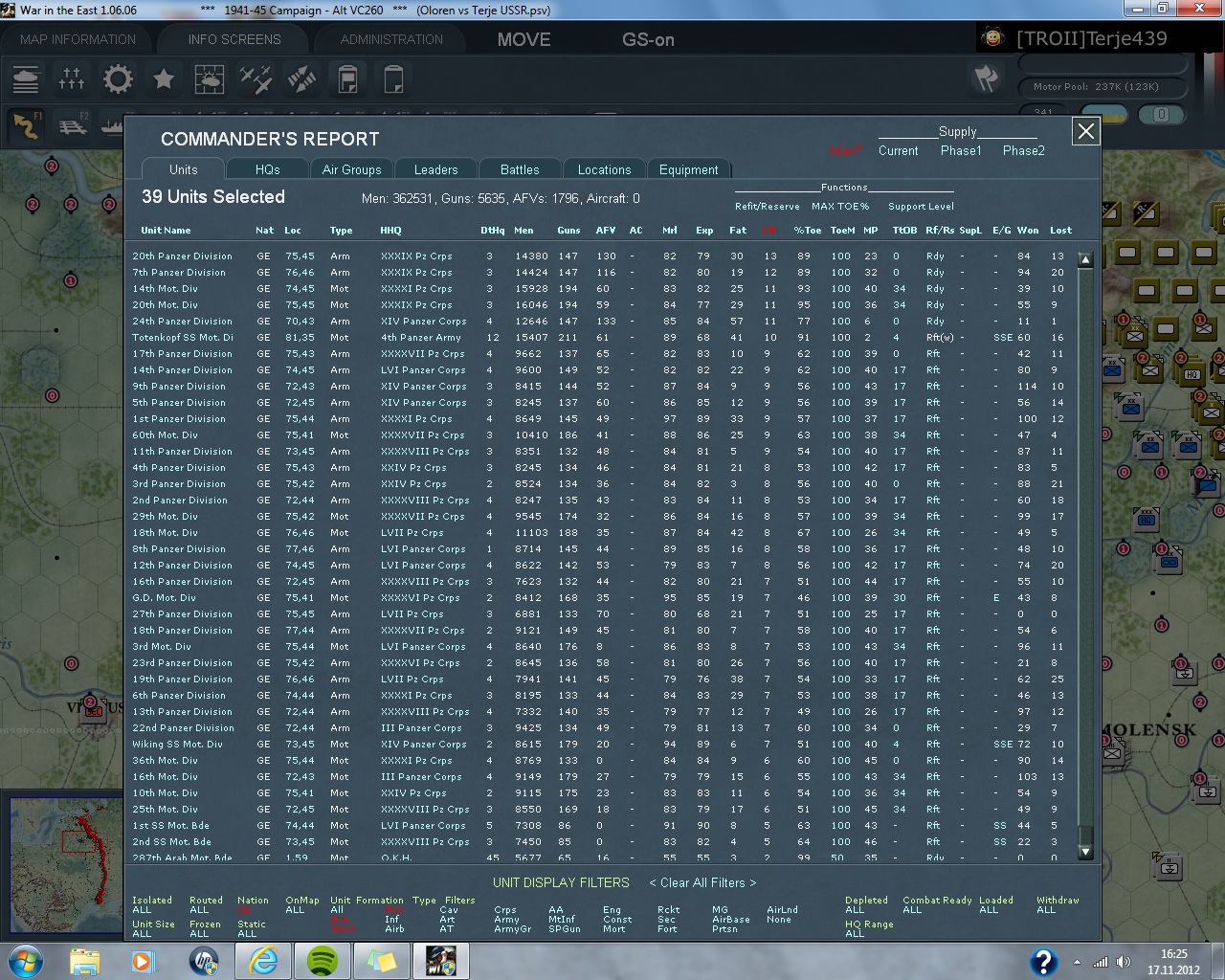Sort by AFV column header
The height and width of the screenshot is (980, 1225).
(x=606, y=231)
